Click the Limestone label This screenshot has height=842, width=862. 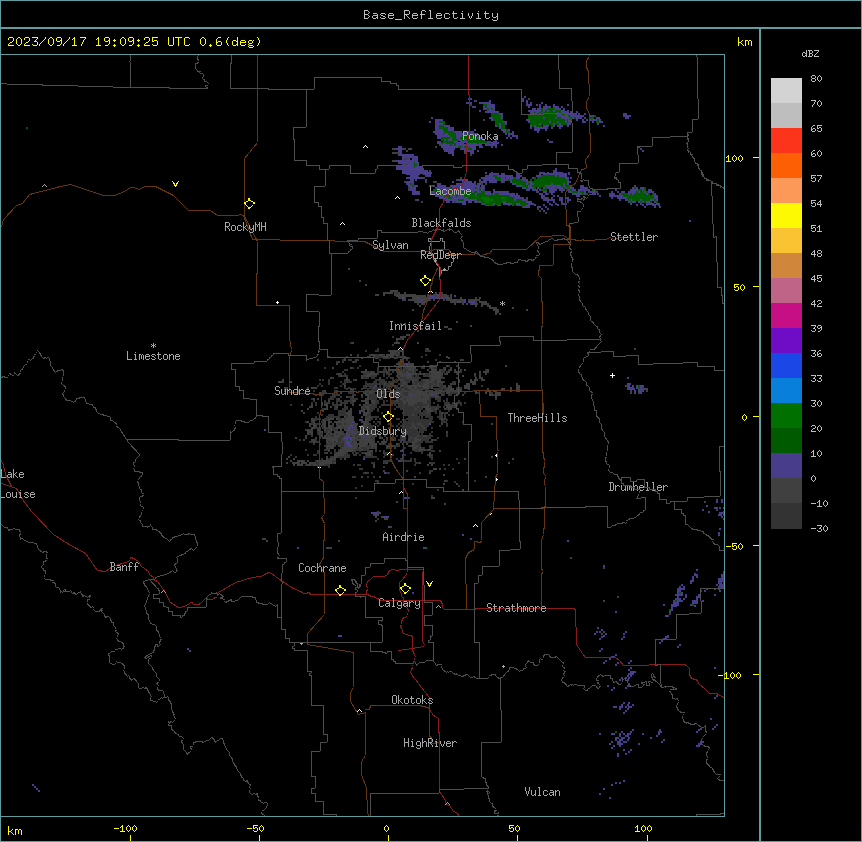(x=153, y=356)
